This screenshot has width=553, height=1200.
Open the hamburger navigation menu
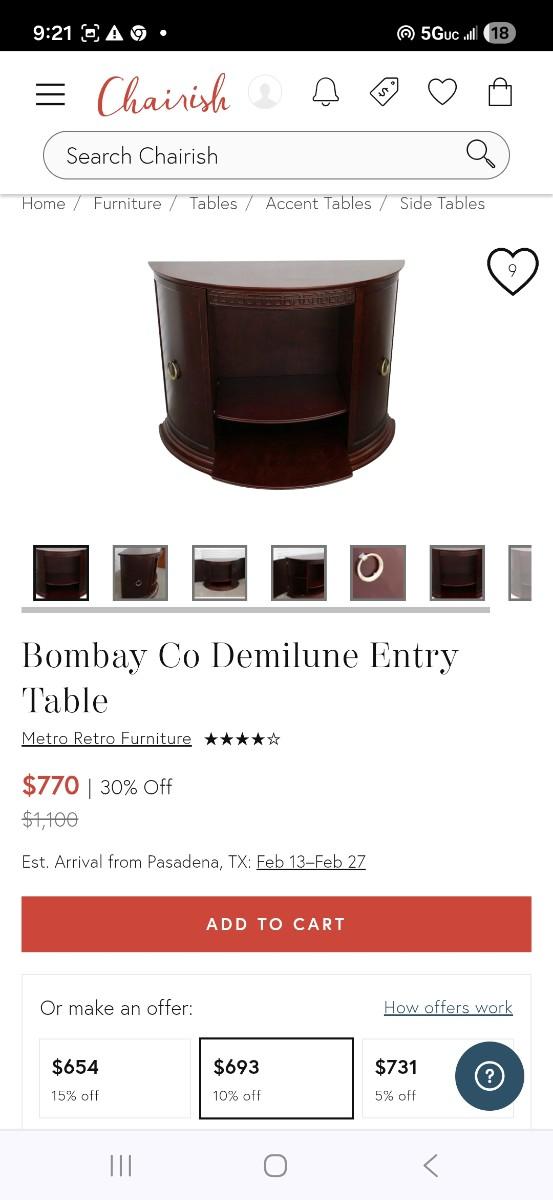click(50, 94)
